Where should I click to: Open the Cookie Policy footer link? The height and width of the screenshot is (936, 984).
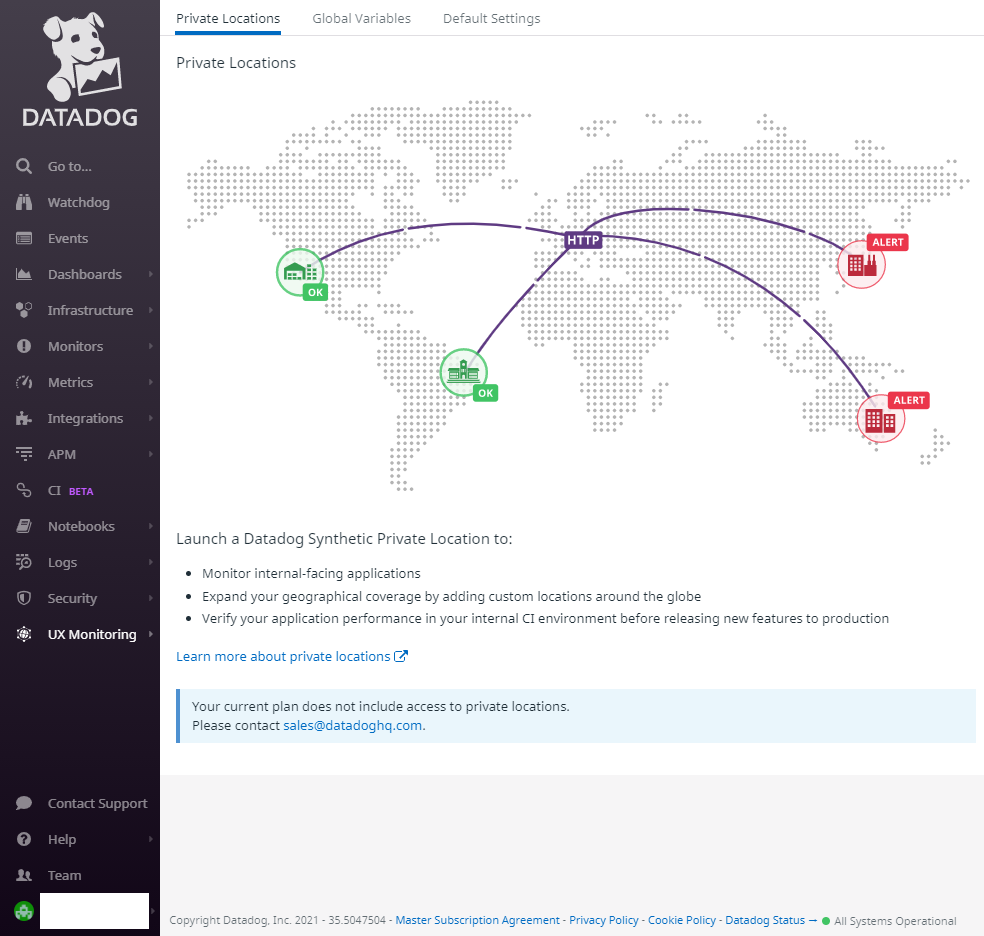682,920
